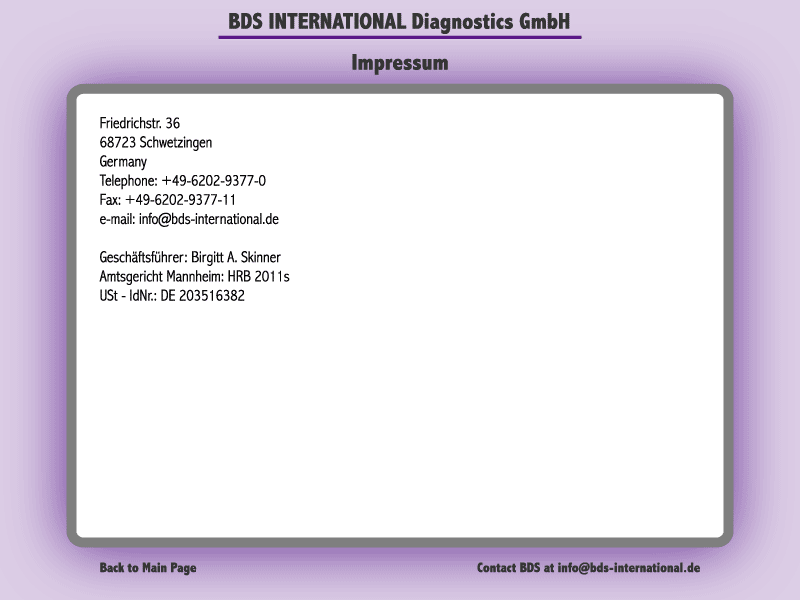Select the 68723 Schwetzingen line
Image resolution: width=800 pixels, height=600 pixels.
(156, 142)
